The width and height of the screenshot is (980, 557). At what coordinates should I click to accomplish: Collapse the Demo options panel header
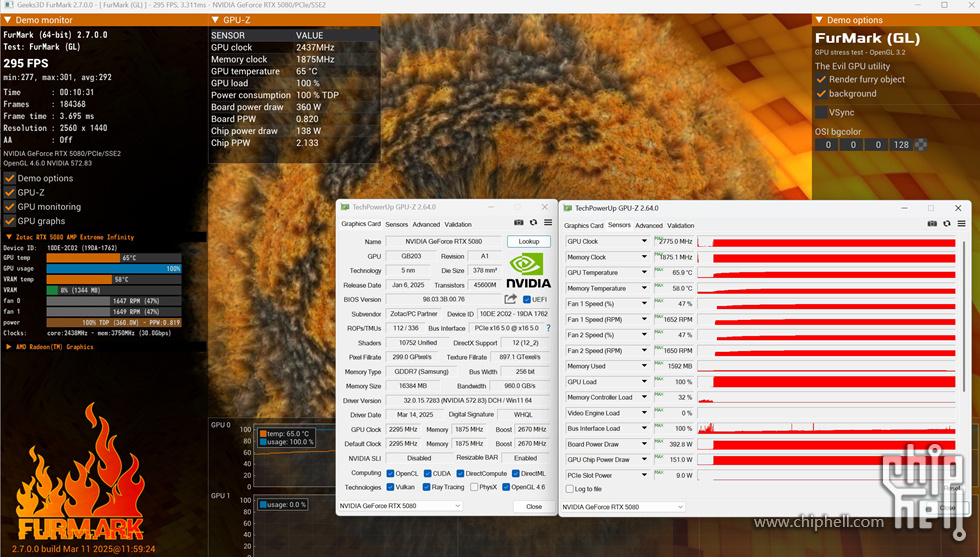click(x=819, y=20)
